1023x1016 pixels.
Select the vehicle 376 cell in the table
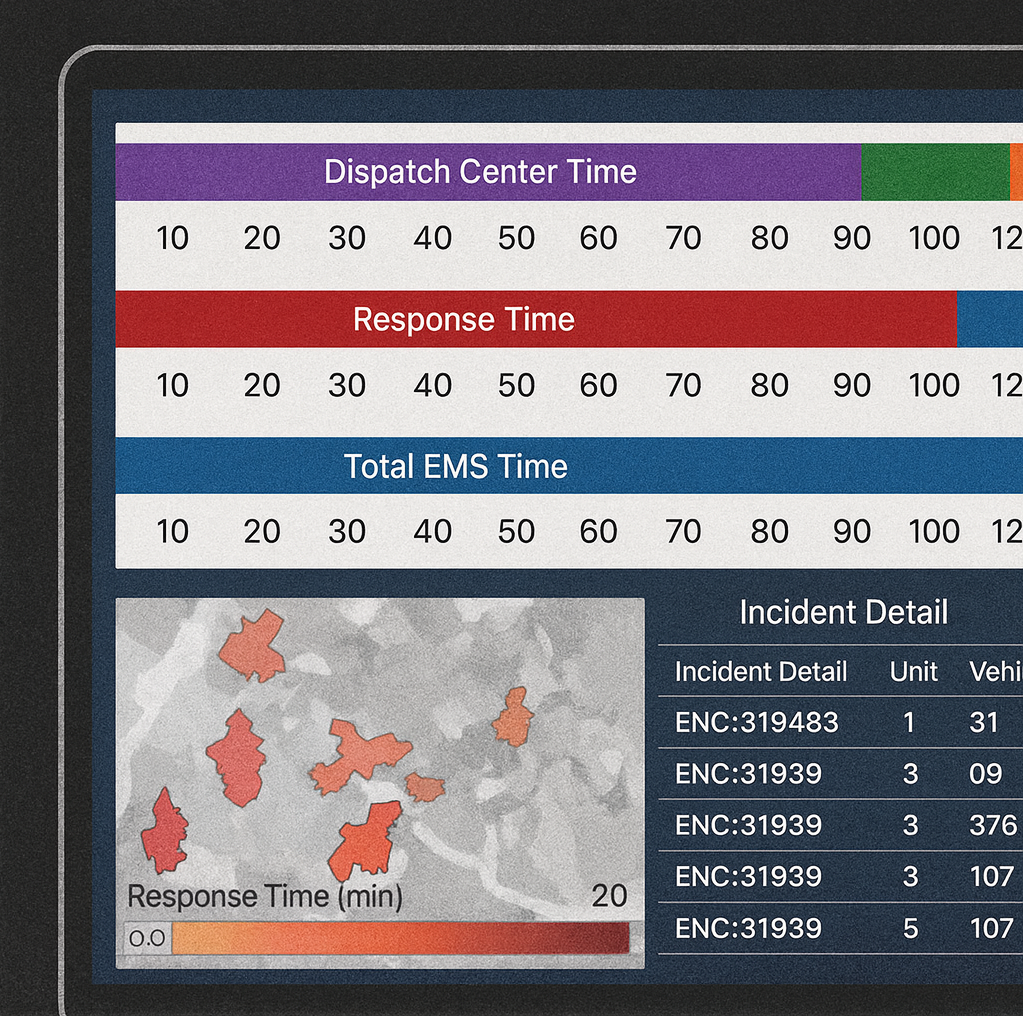(992, 825)
